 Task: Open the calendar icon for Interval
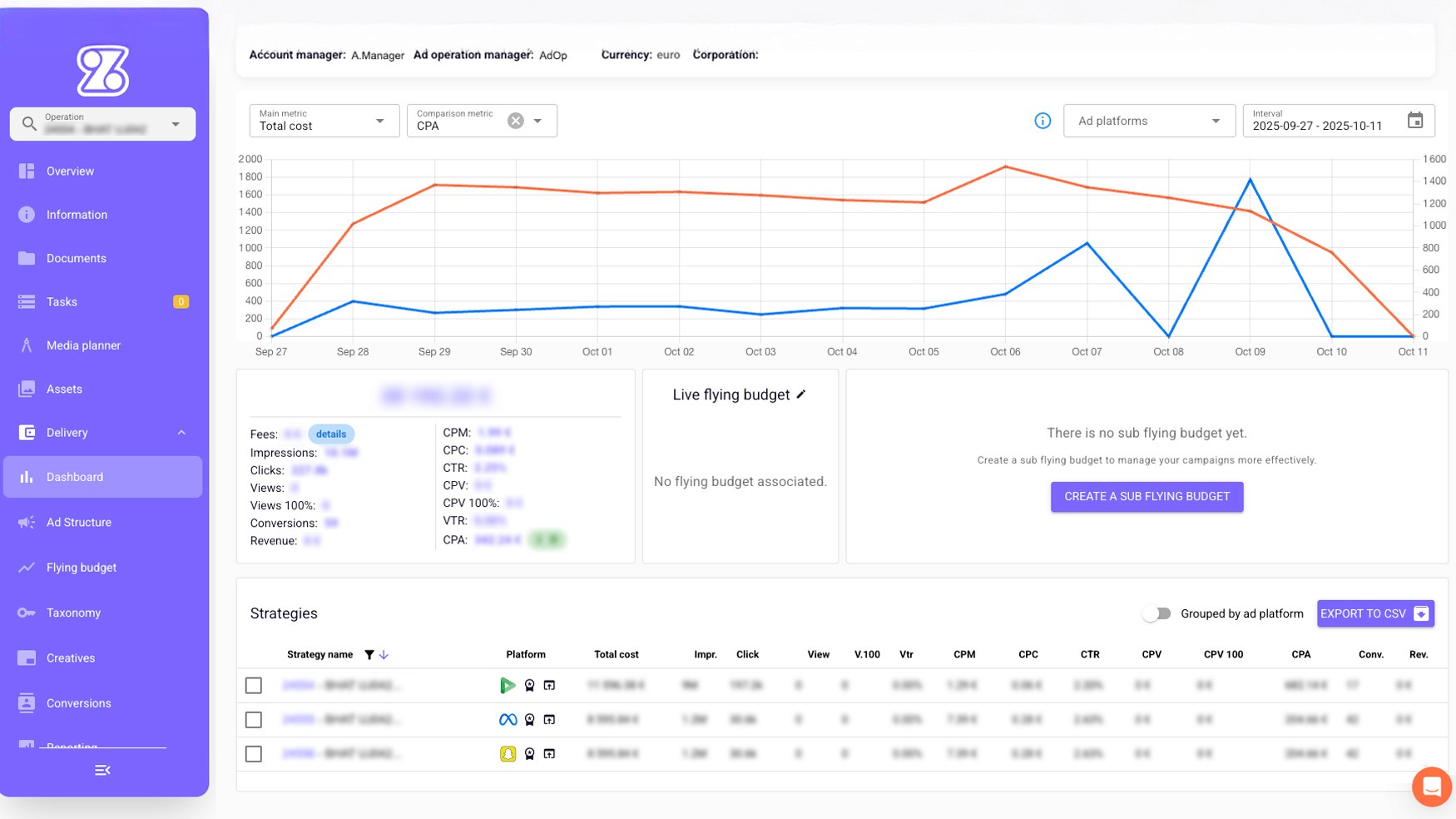pyautogui.click(x=1415, y=121)
